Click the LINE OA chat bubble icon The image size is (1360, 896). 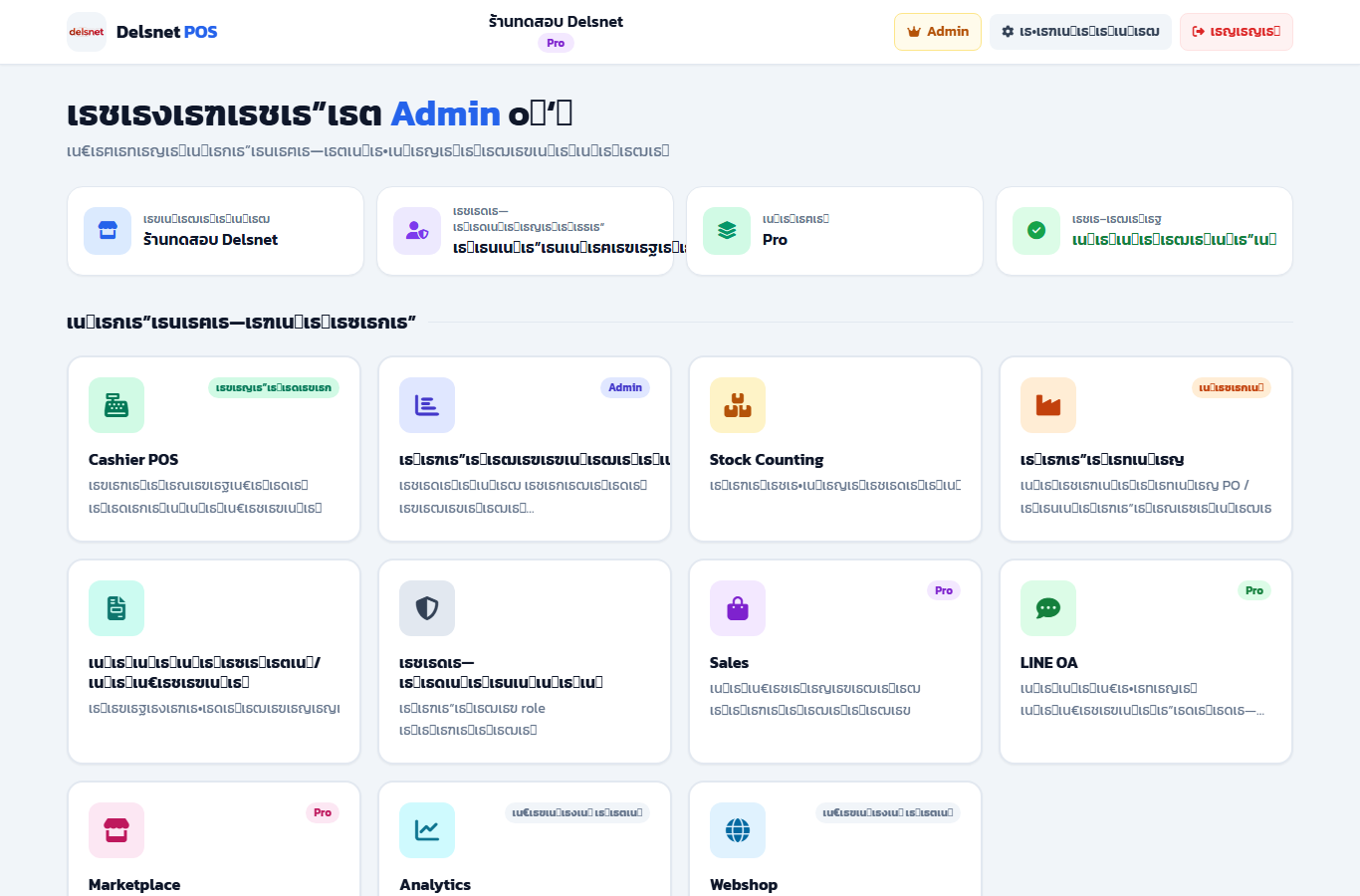point(1048,608)
